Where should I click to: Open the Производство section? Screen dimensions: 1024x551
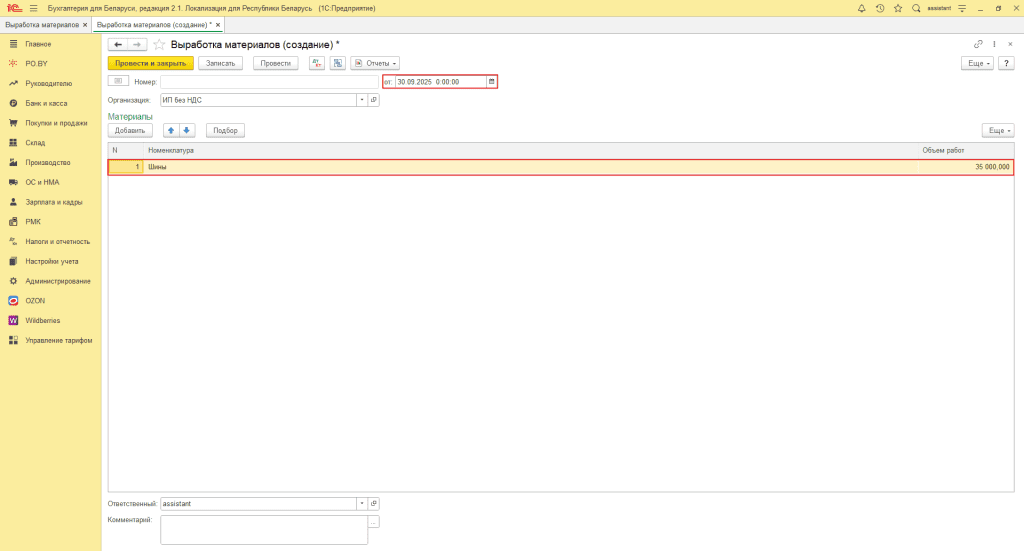coord(48,163)
